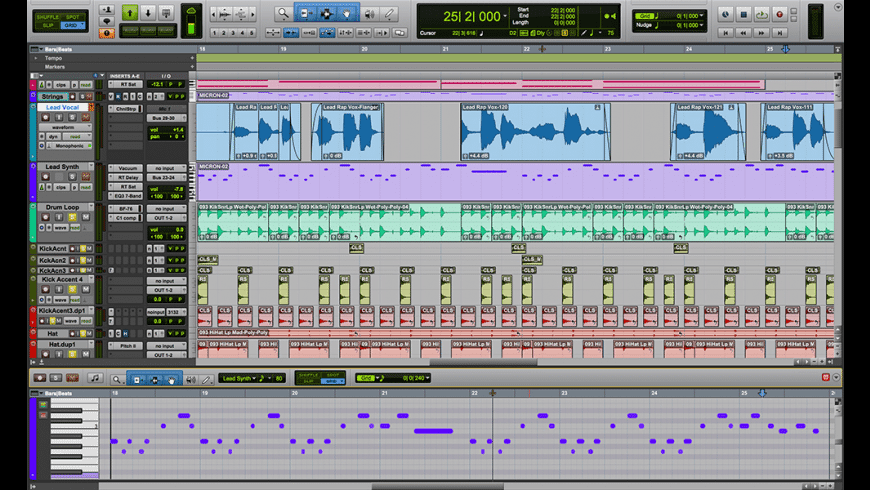The width and height of the screenshot is (870, 490).
Task: Select the Trim tool in toolbar
Action: (x=304, y=14)
